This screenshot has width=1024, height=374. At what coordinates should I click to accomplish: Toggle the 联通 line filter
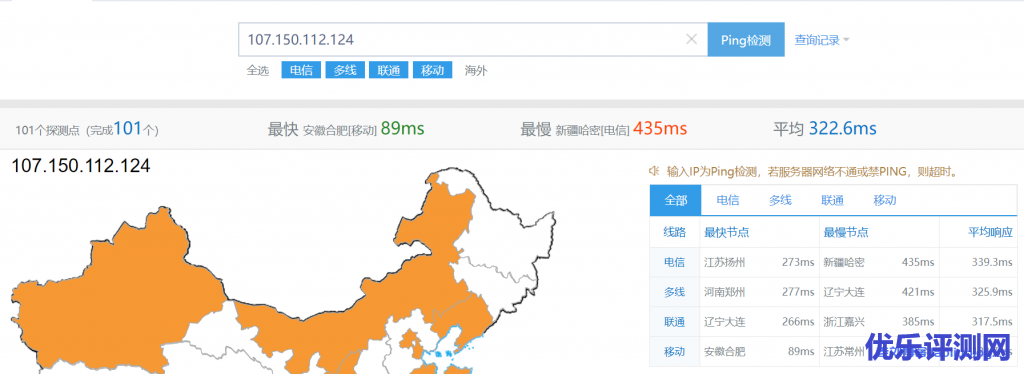pyautogui.click(x=389, y=70)
